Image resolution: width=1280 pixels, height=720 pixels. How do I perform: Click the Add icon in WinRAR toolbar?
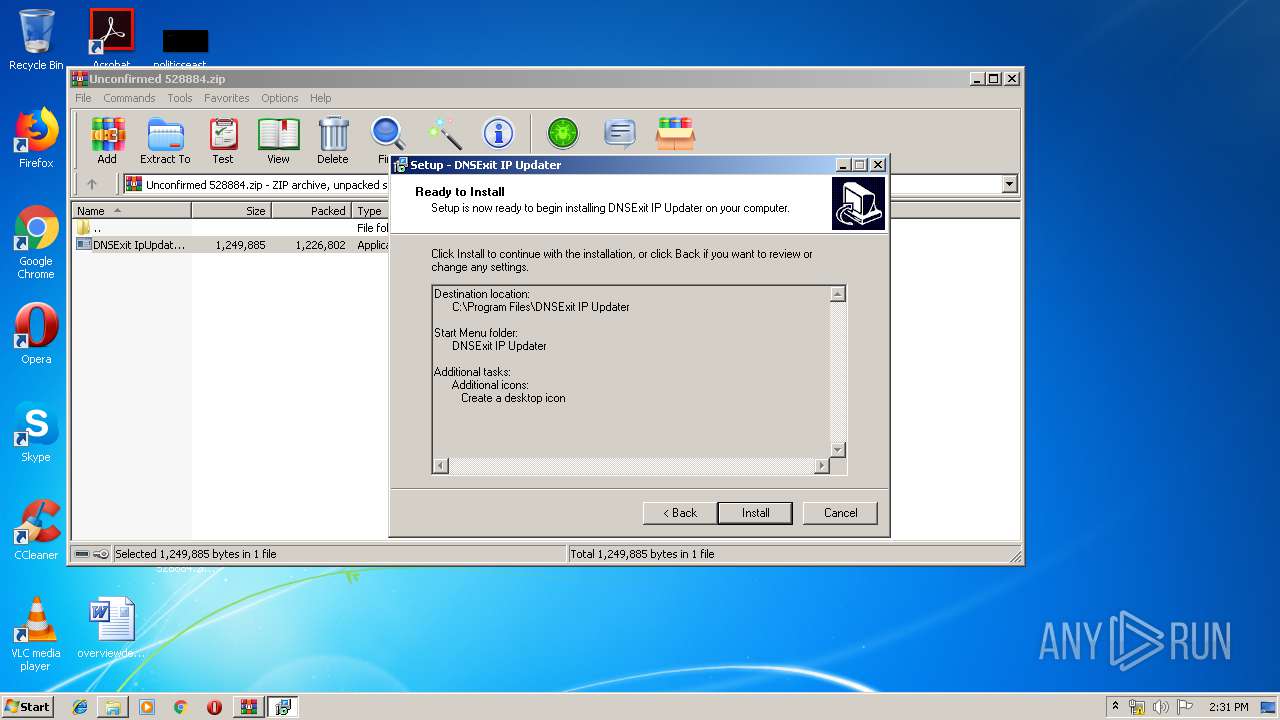pyautogui.click(x=107, y=140)
